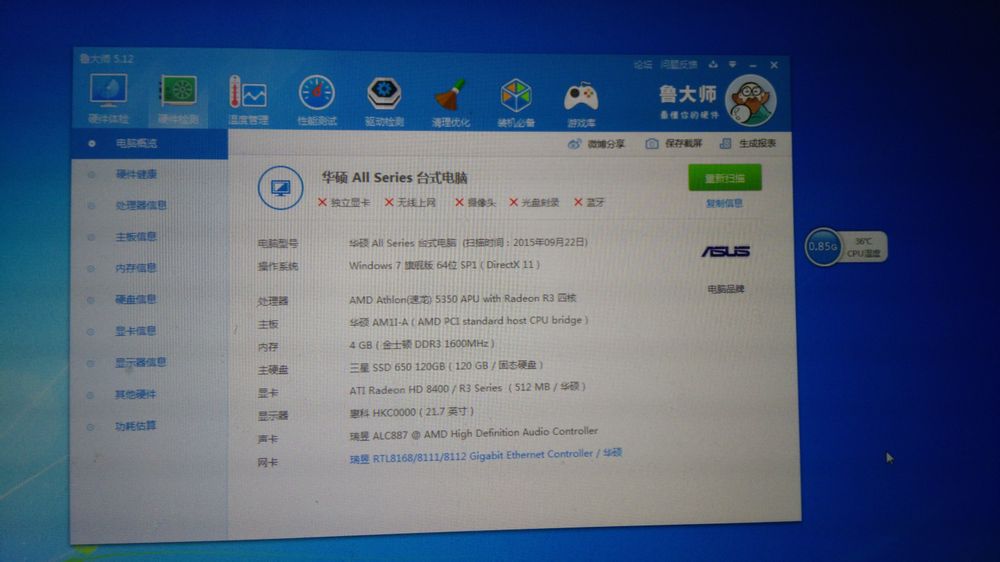Click the ATI Radeon HD 8400 value
Image resolution: width=1000 pixels, height=562 pixels.
[x=467, y=388]
